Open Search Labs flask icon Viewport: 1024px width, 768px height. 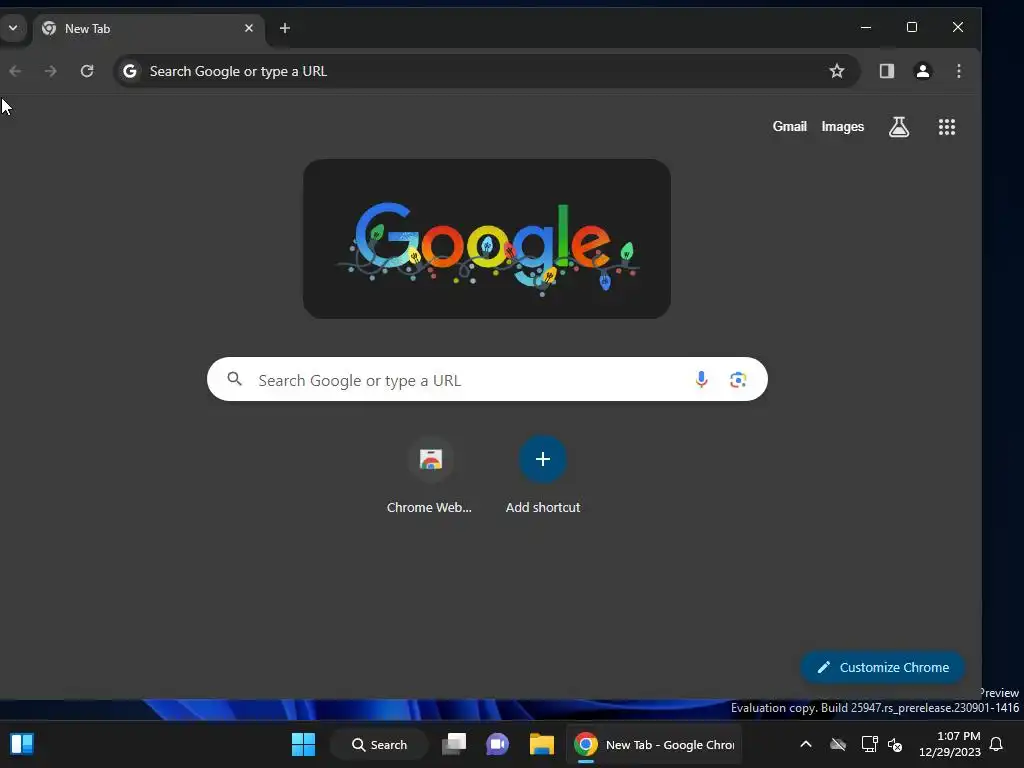(x=899, y=127)
